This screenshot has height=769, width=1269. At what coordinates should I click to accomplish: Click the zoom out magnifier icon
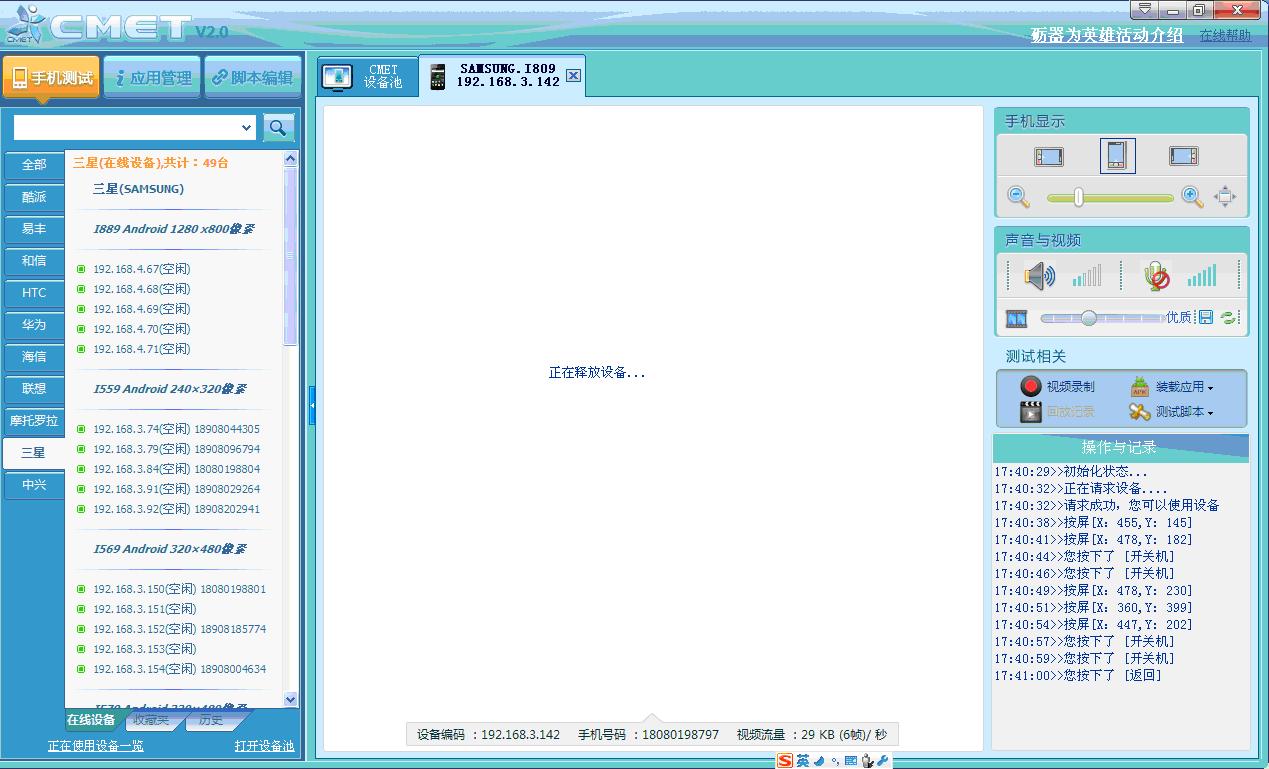coord(1019,197)
